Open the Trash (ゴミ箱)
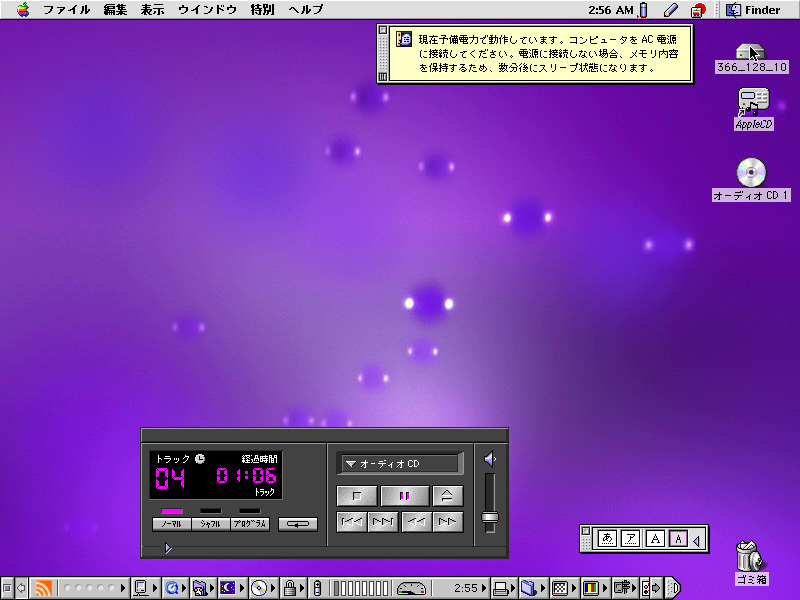800x600 pixels. tap(748, 558)
